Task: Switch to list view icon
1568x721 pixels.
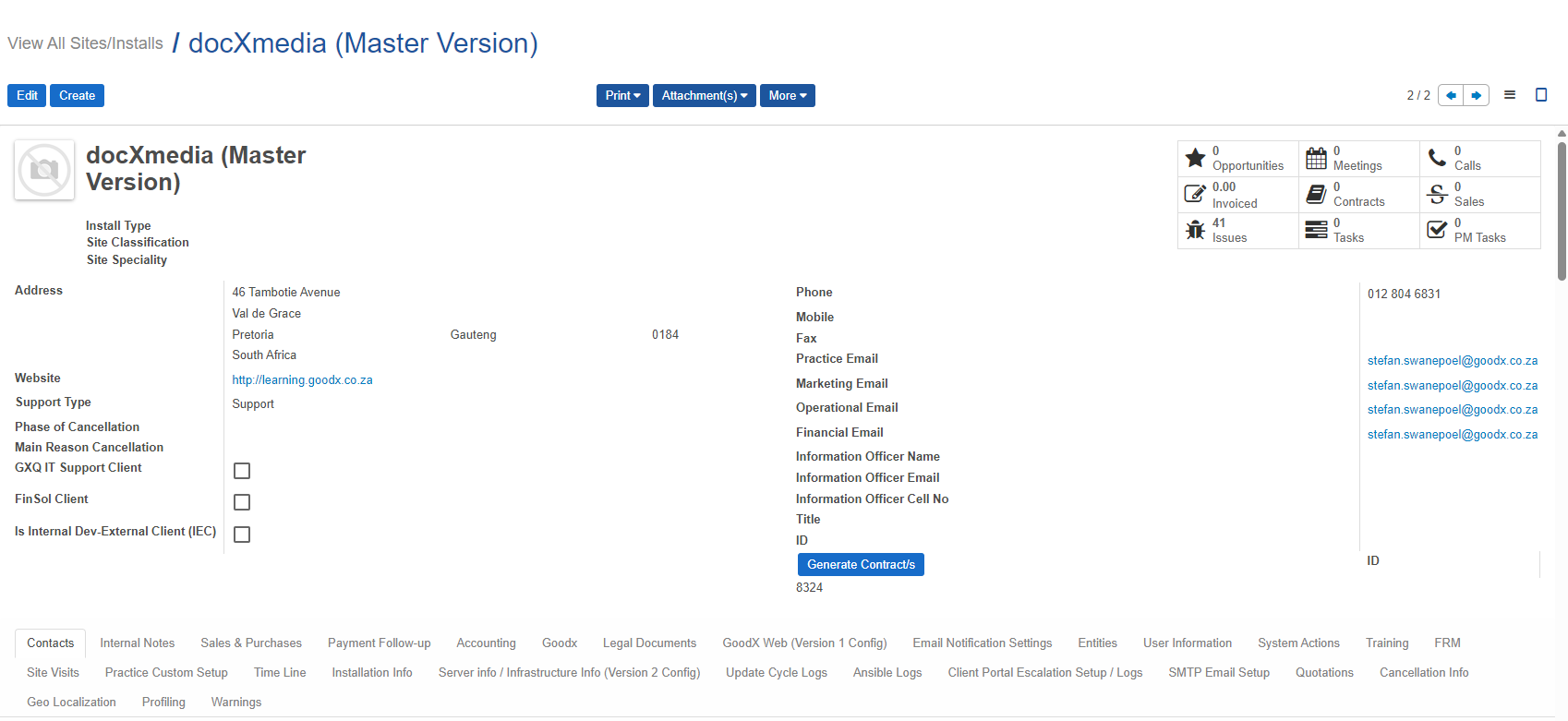Action: pyautogui.click(x=1510, y=95)
